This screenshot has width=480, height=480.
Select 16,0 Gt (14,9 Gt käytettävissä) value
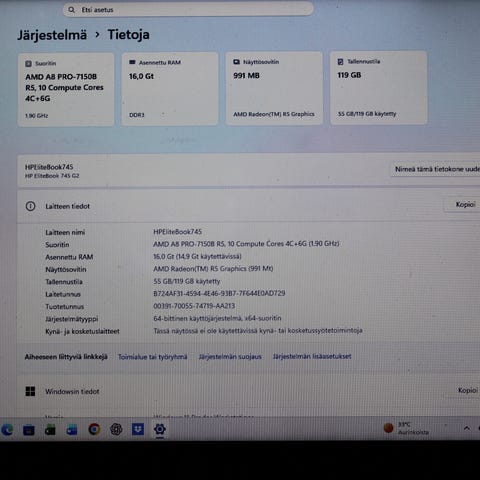197,256
